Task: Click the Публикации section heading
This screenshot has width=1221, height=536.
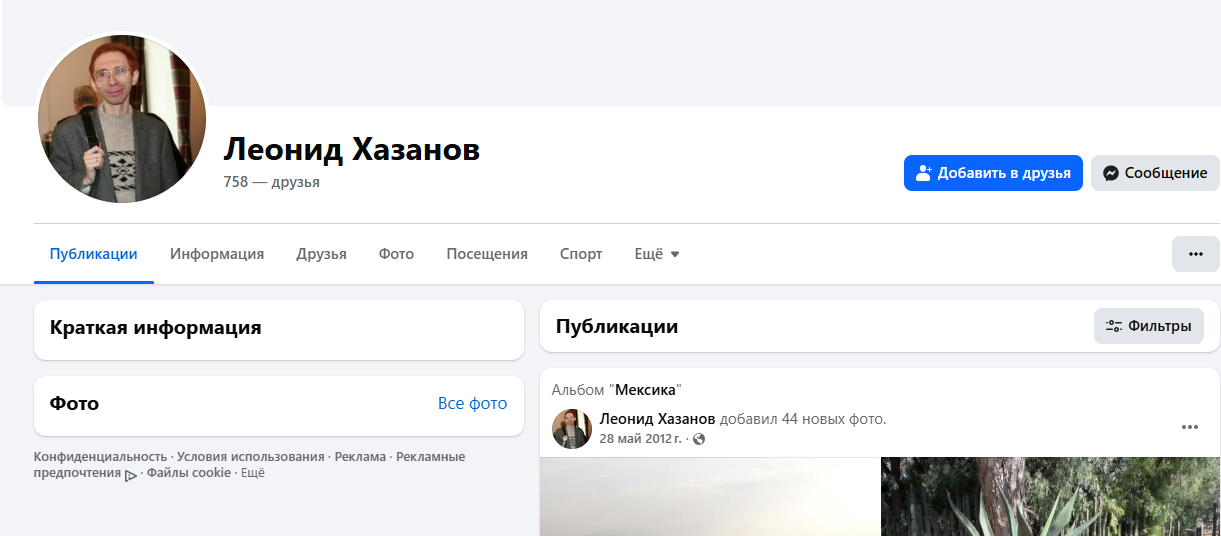Action: pyautogui.click(x=617, y=326)
